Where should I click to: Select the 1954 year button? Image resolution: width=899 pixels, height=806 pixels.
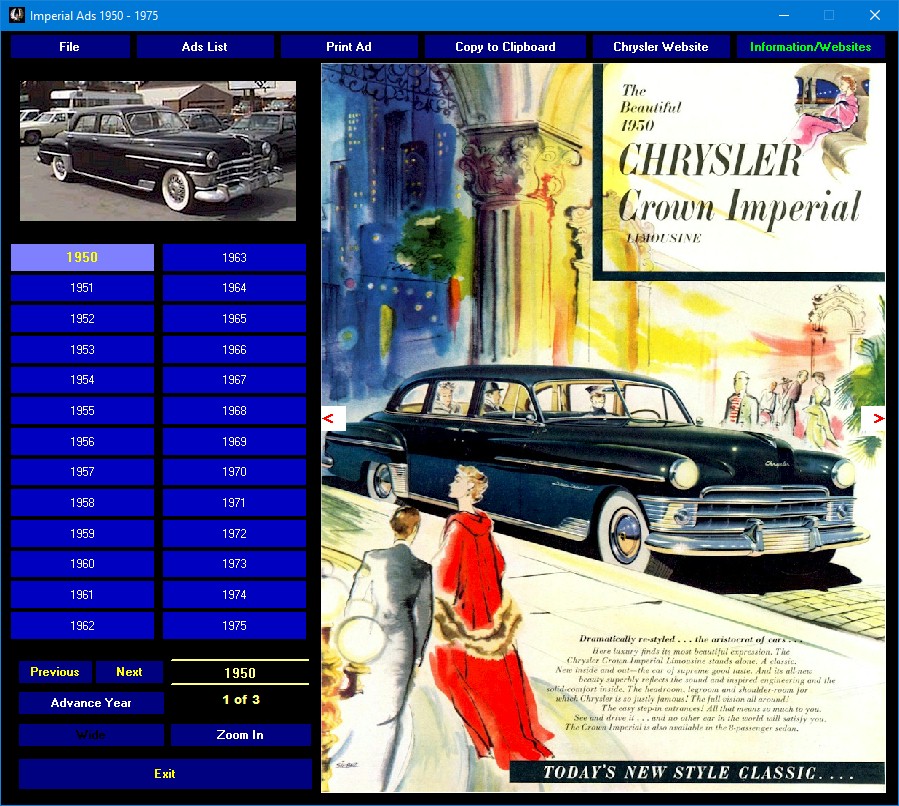pos(83,379)
